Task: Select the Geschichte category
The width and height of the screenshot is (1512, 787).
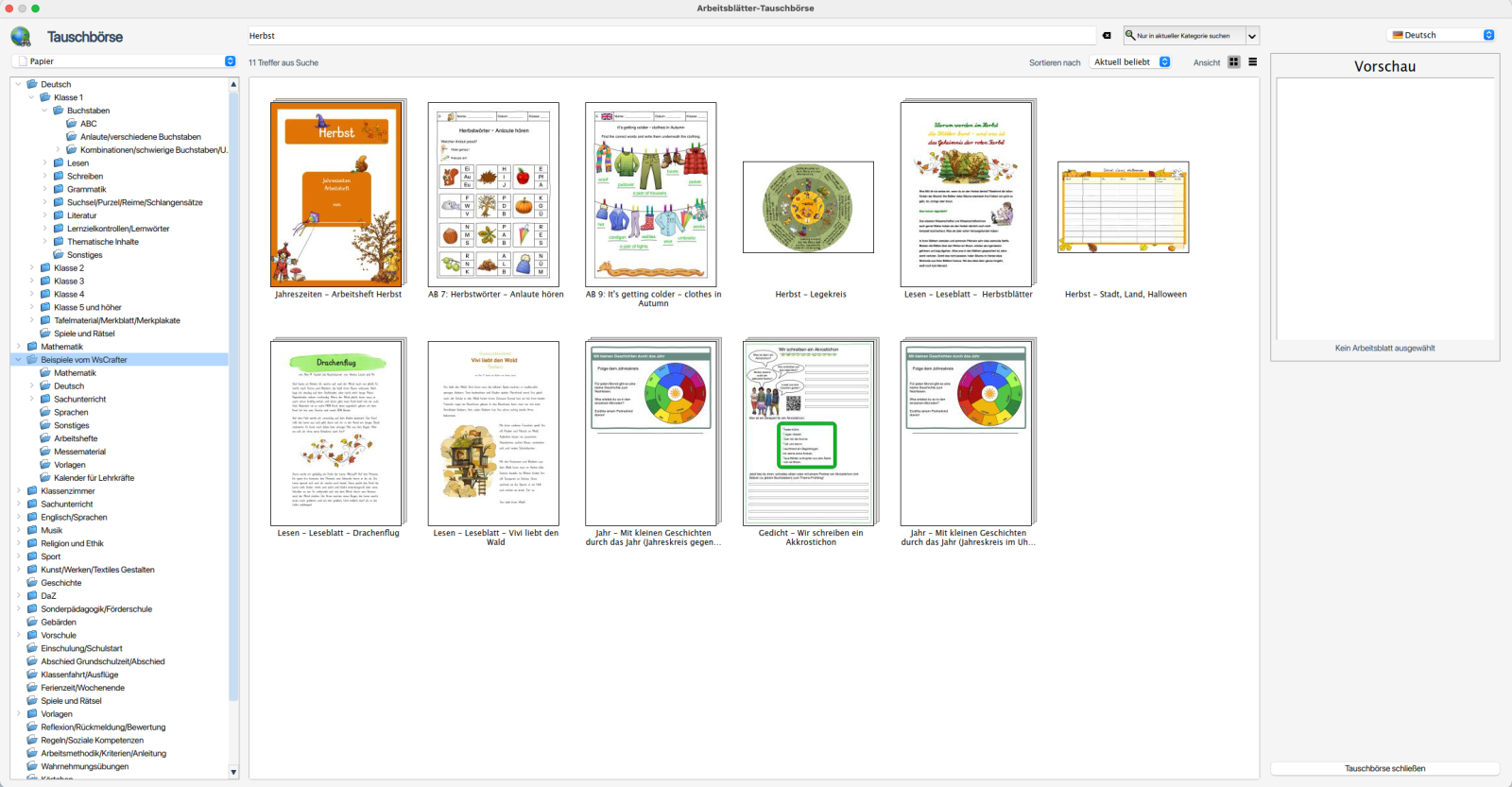Action: (60, 583)
